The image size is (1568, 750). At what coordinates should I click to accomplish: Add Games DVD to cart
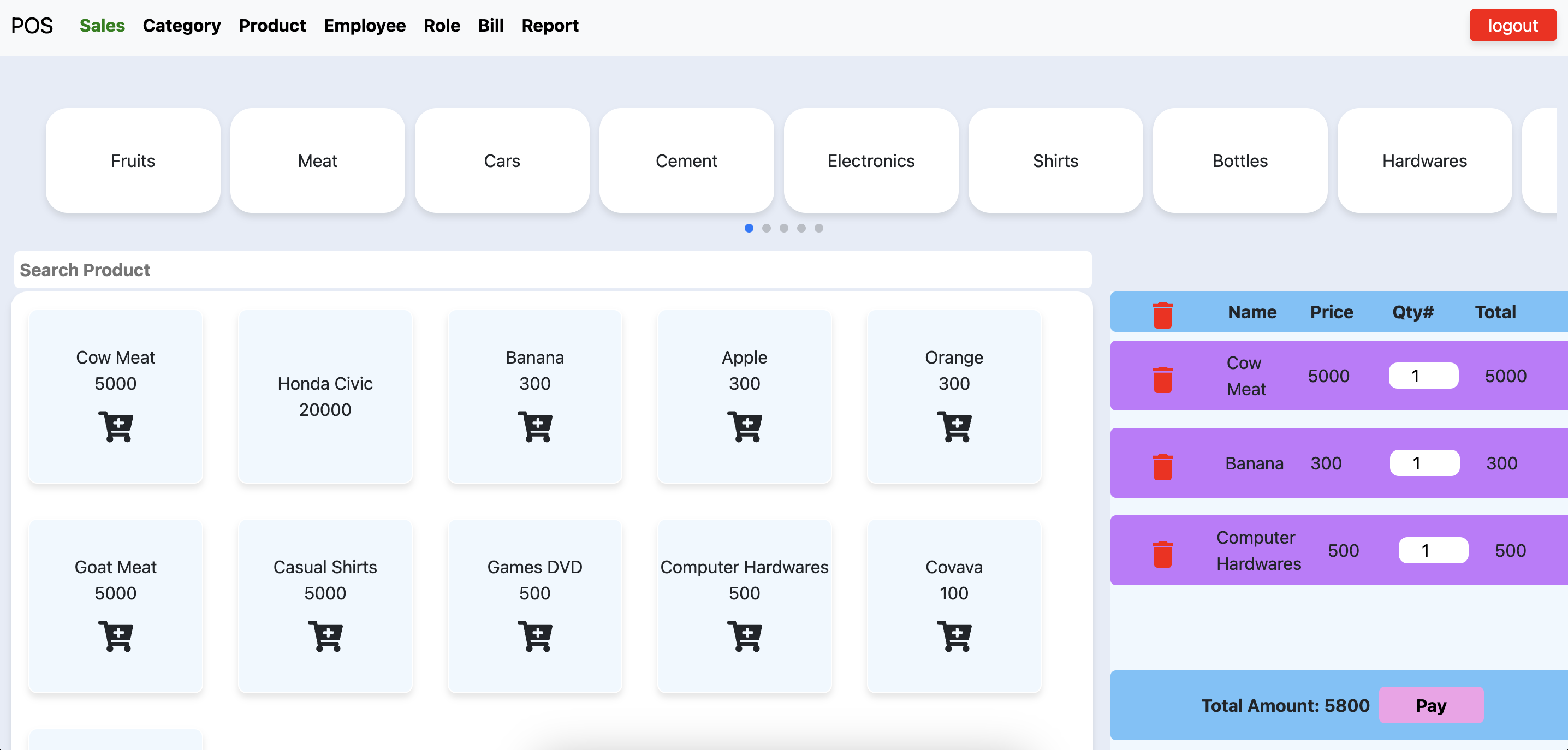(534, 635)
